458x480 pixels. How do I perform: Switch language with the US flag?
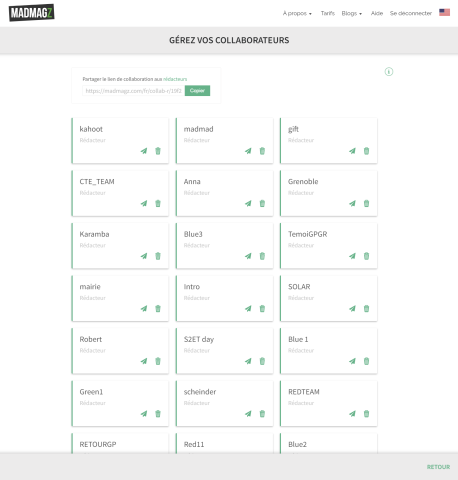pyautogui.click(x=444, y=12)
